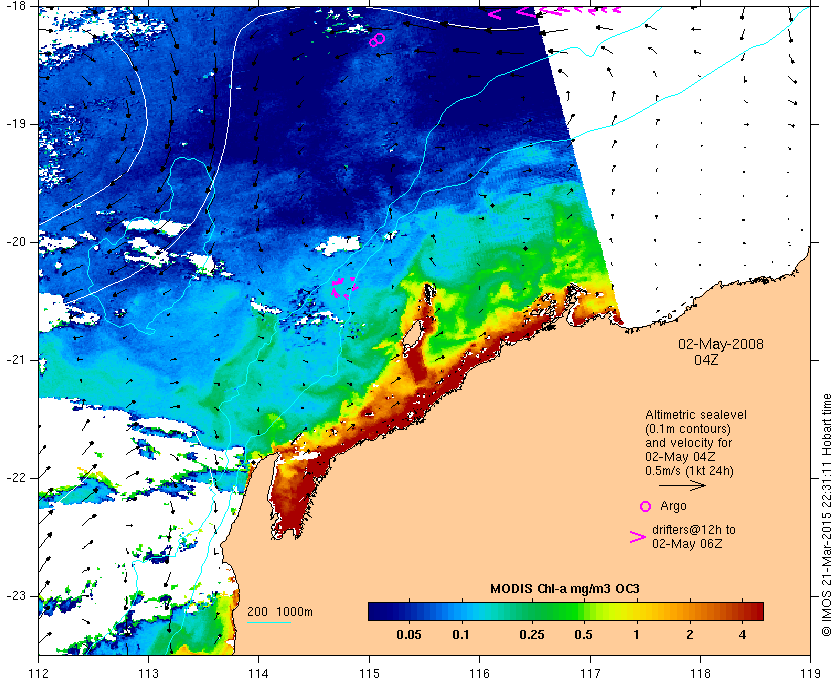Click the colorbar tick label '1'

click(636, 635)
